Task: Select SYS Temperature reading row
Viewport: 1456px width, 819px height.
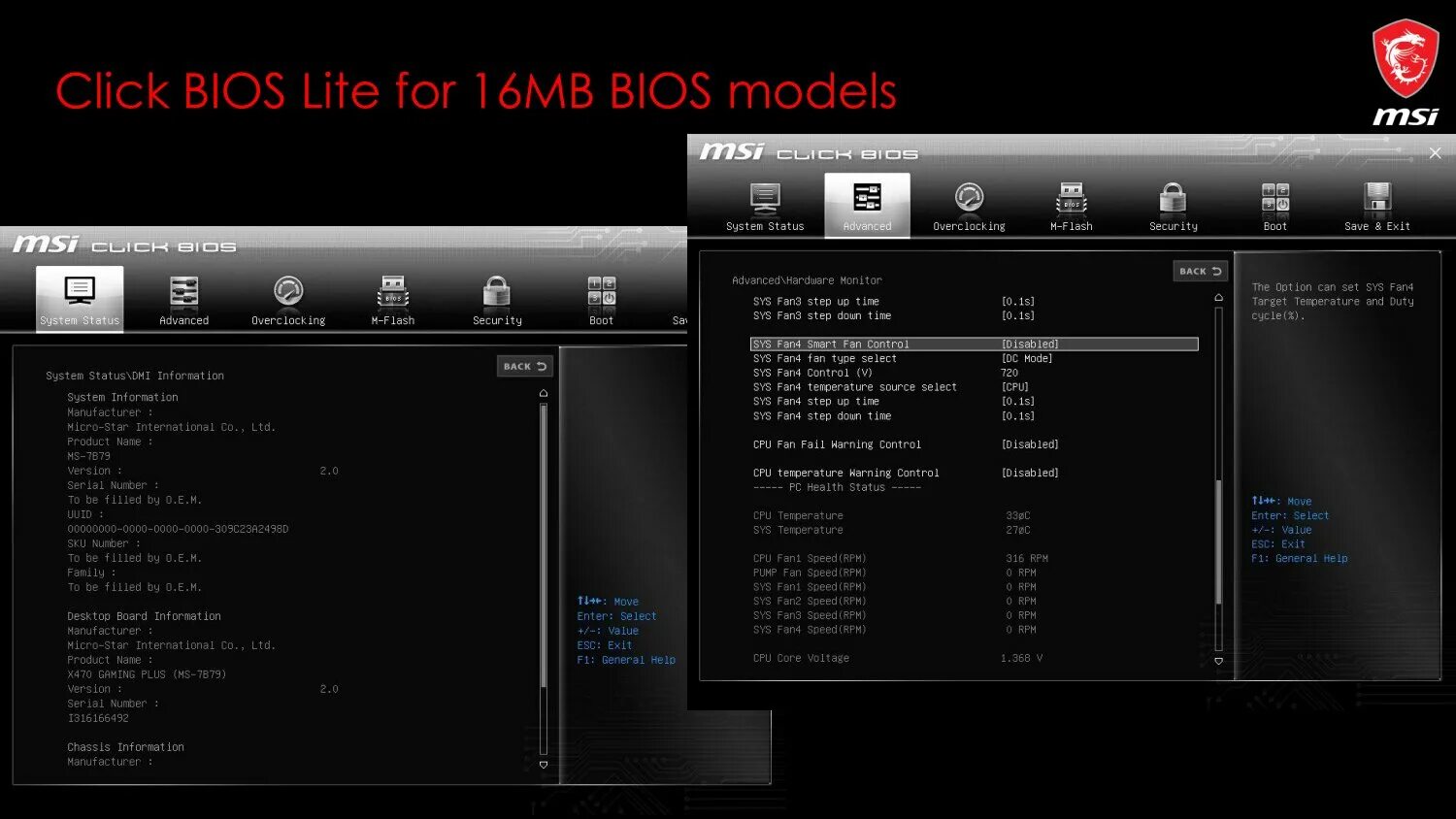Action: point(892,530)
